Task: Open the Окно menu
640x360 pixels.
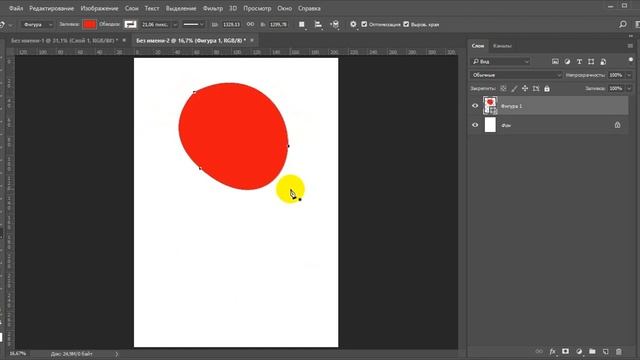Action: click(x=284, y=8)
